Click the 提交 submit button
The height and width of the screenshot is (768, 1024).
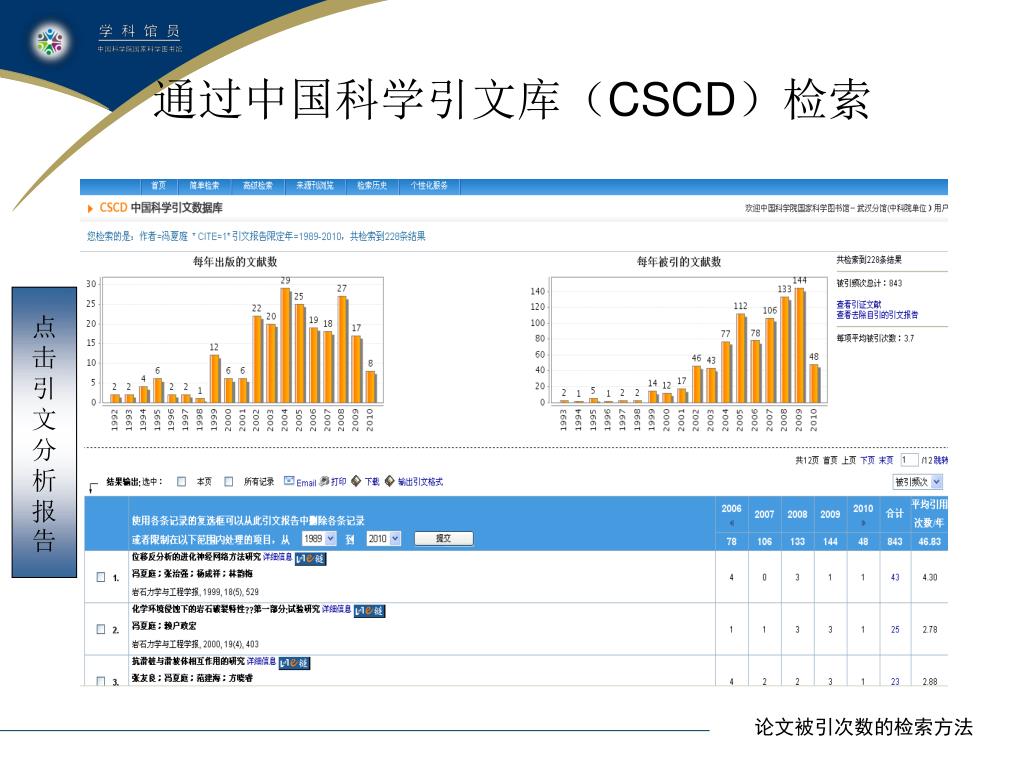coord(443,538)
